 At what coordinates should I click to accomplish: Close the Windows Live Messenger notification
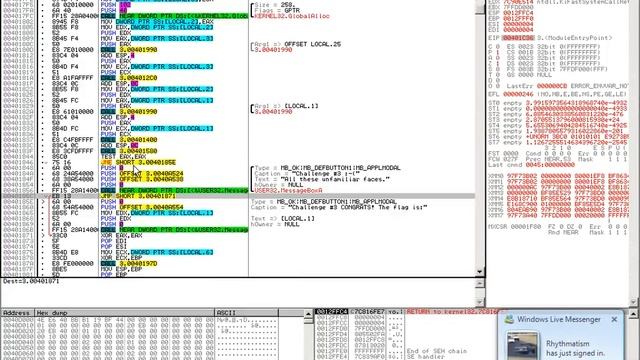(x=614, y=320)
